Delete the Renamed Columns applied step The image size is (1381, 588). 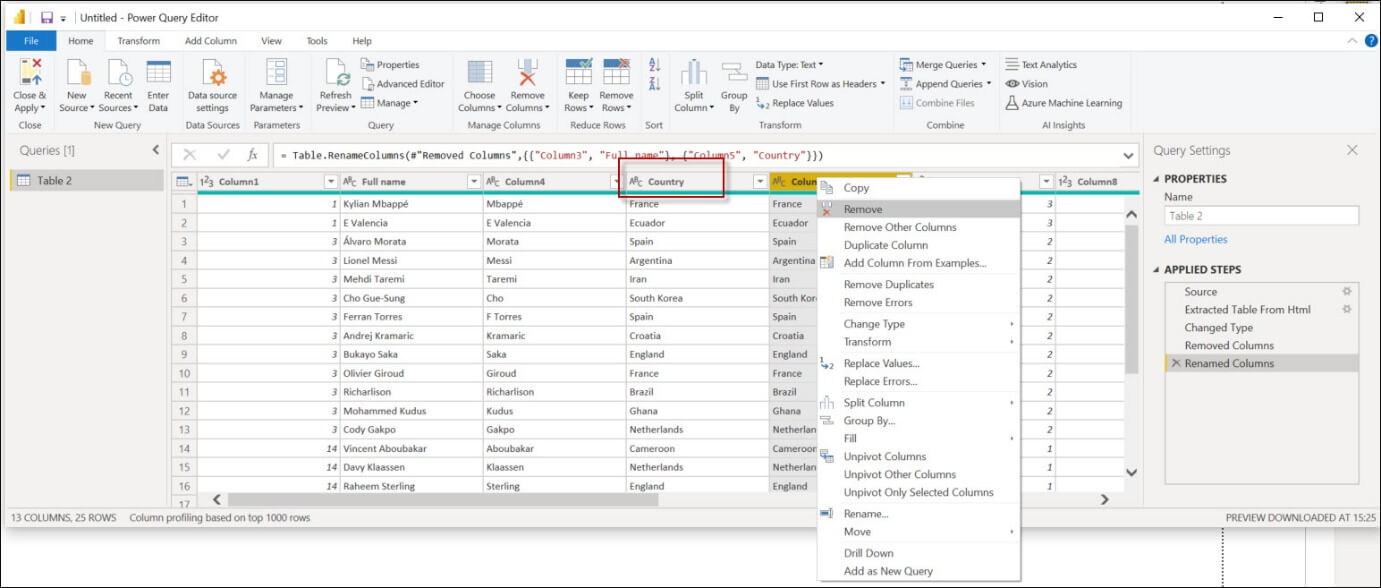pyautogui.click(x=1176, y=364)
